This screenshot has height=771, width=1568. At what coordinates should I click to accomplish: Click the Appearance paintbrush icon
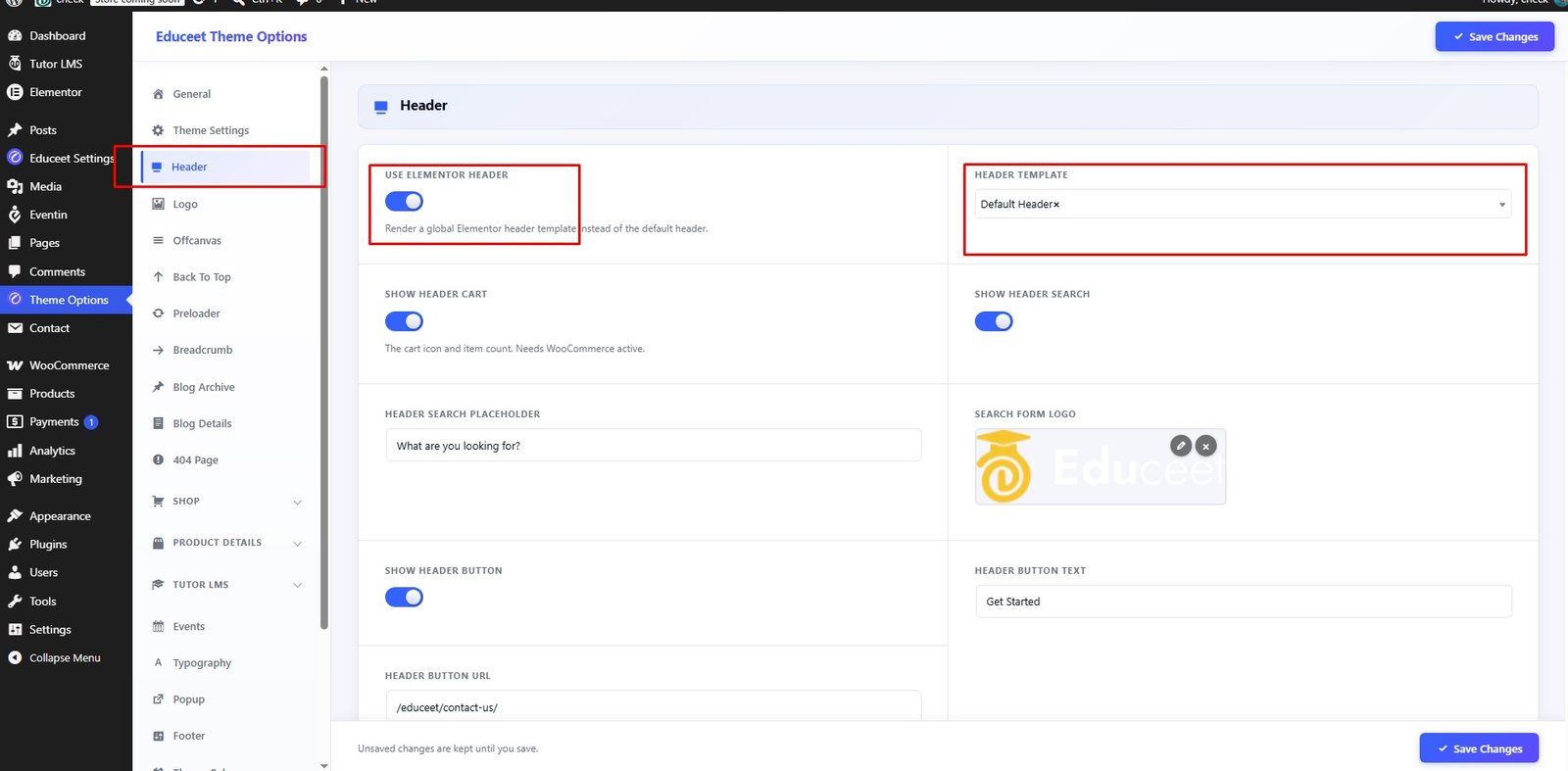[15, 515]
